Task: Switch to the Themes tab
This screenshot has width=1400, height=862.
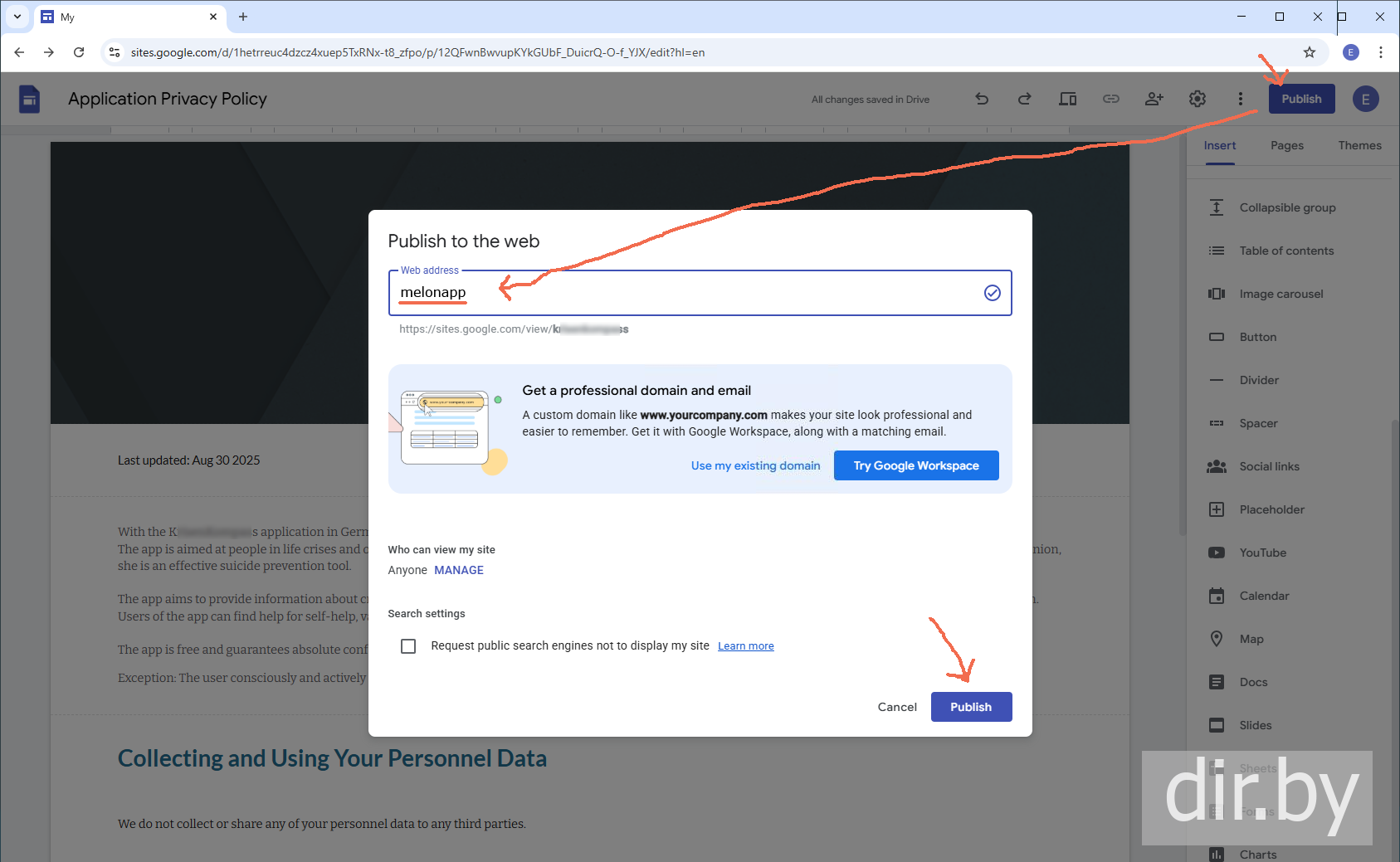Action: tap(1360, 146)
